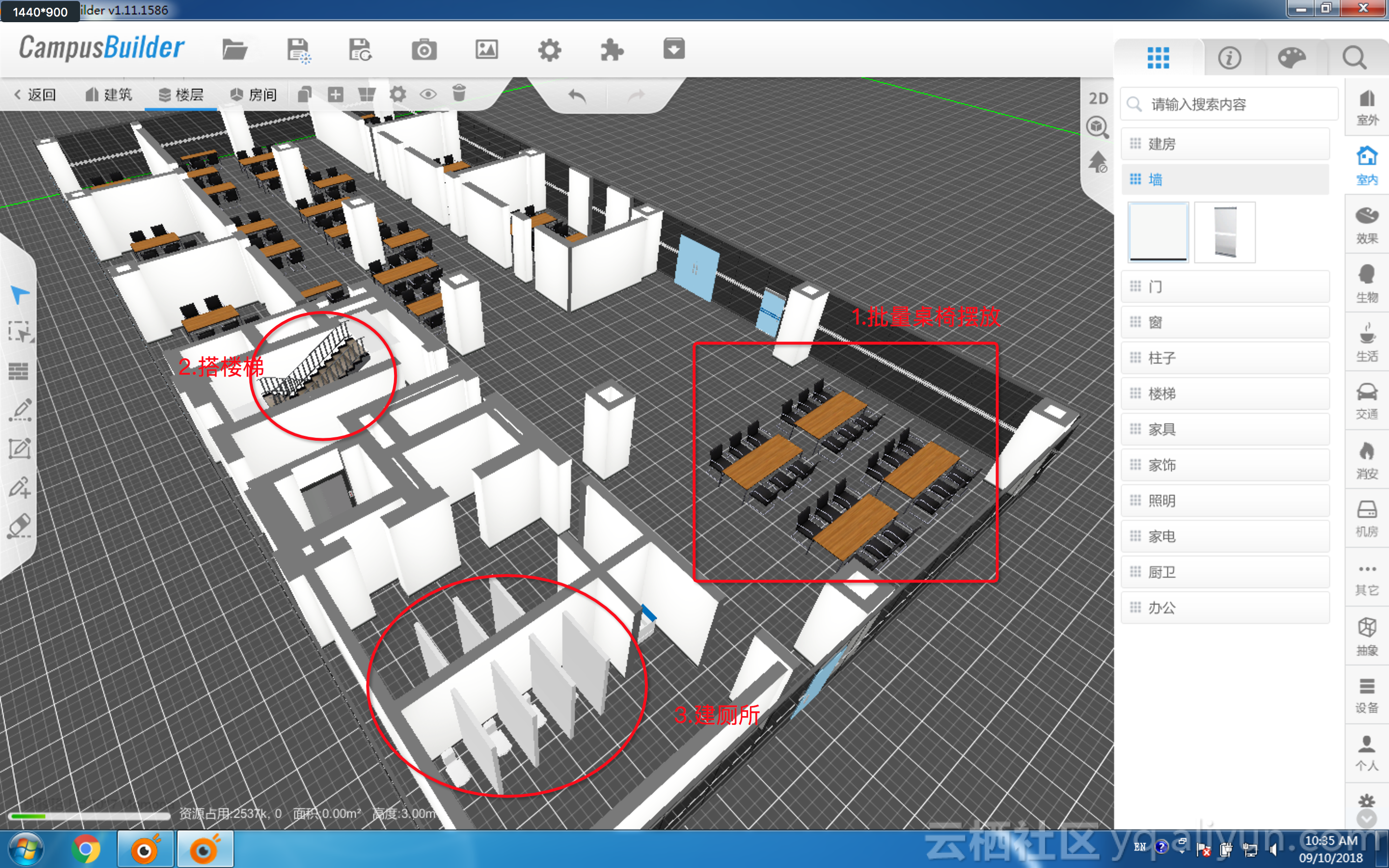This screenshot has height=868, width=1389.
Task: Select the pencil draw tool
Action: (x=20, y=410)
